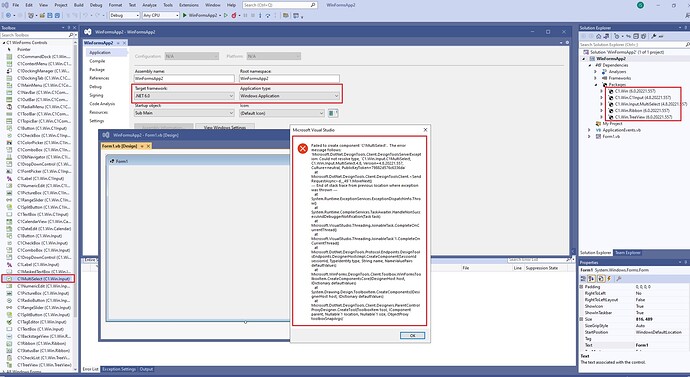Select the Form1.vb [Design] tab
This screenshot has height=377, width=690.
pyautogui.click(x=120, y=146)
